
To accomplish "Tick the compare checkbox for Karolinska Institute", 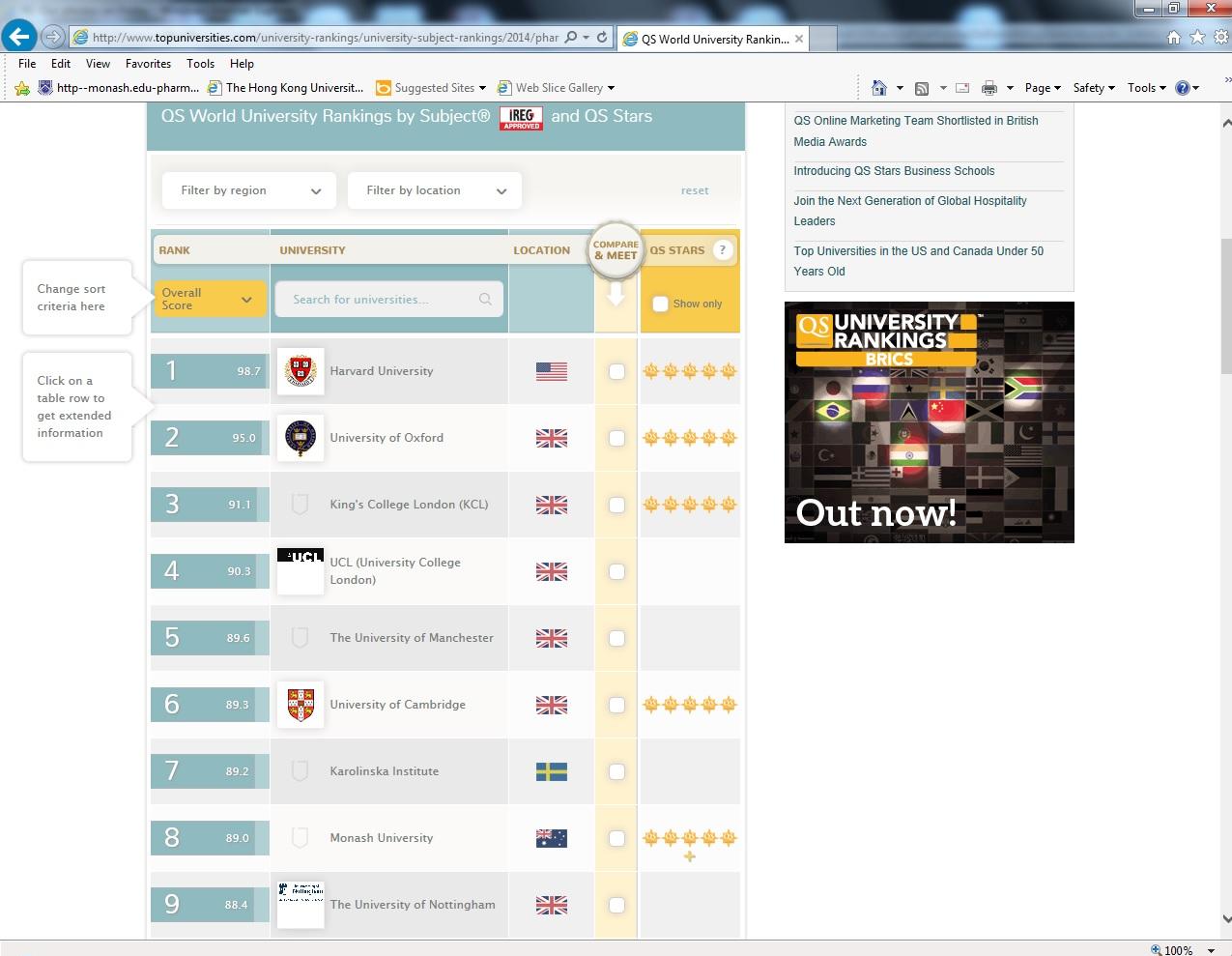I will [x=616, y=771].
